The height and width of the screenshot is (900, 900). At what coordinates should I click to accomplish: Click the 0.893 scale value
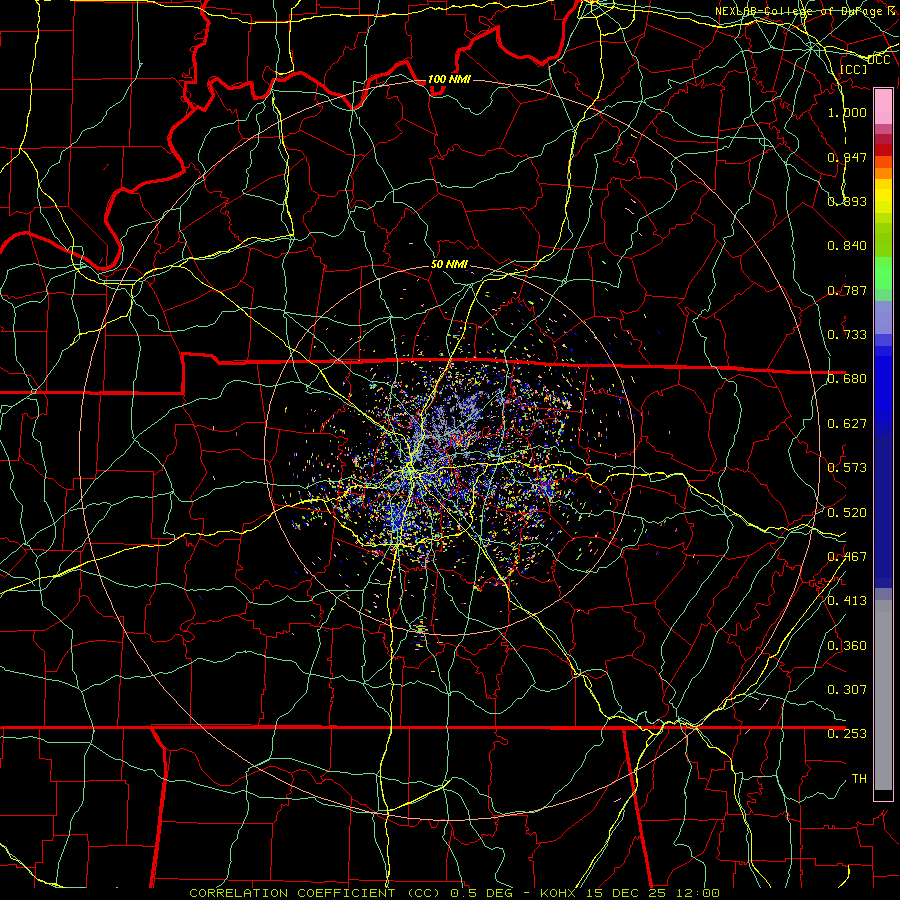tap(847, 201)
